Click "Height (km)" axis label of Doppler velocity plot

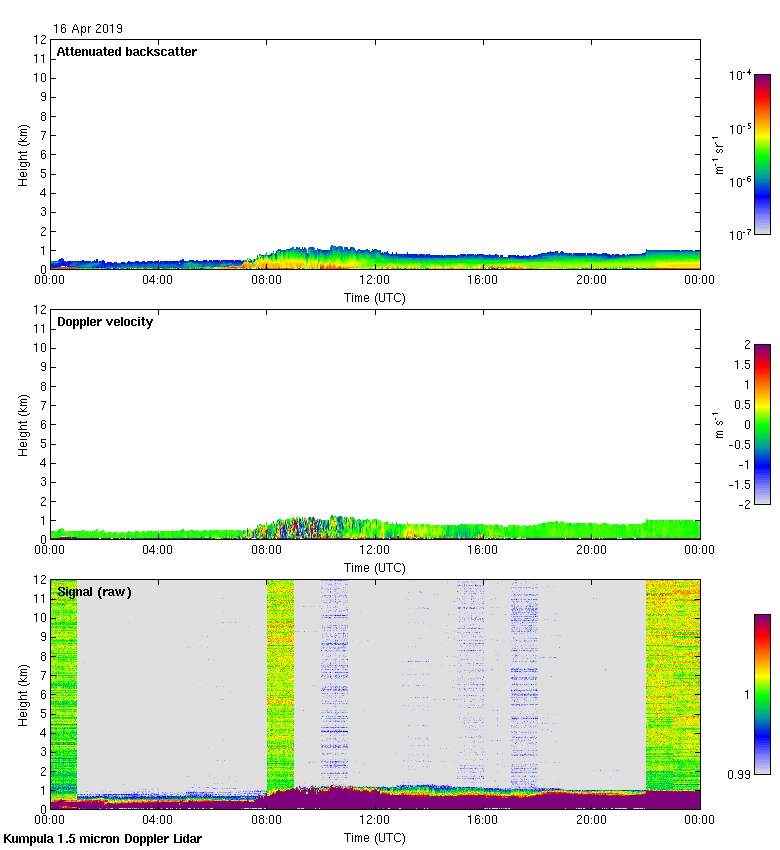pos(23,424)
